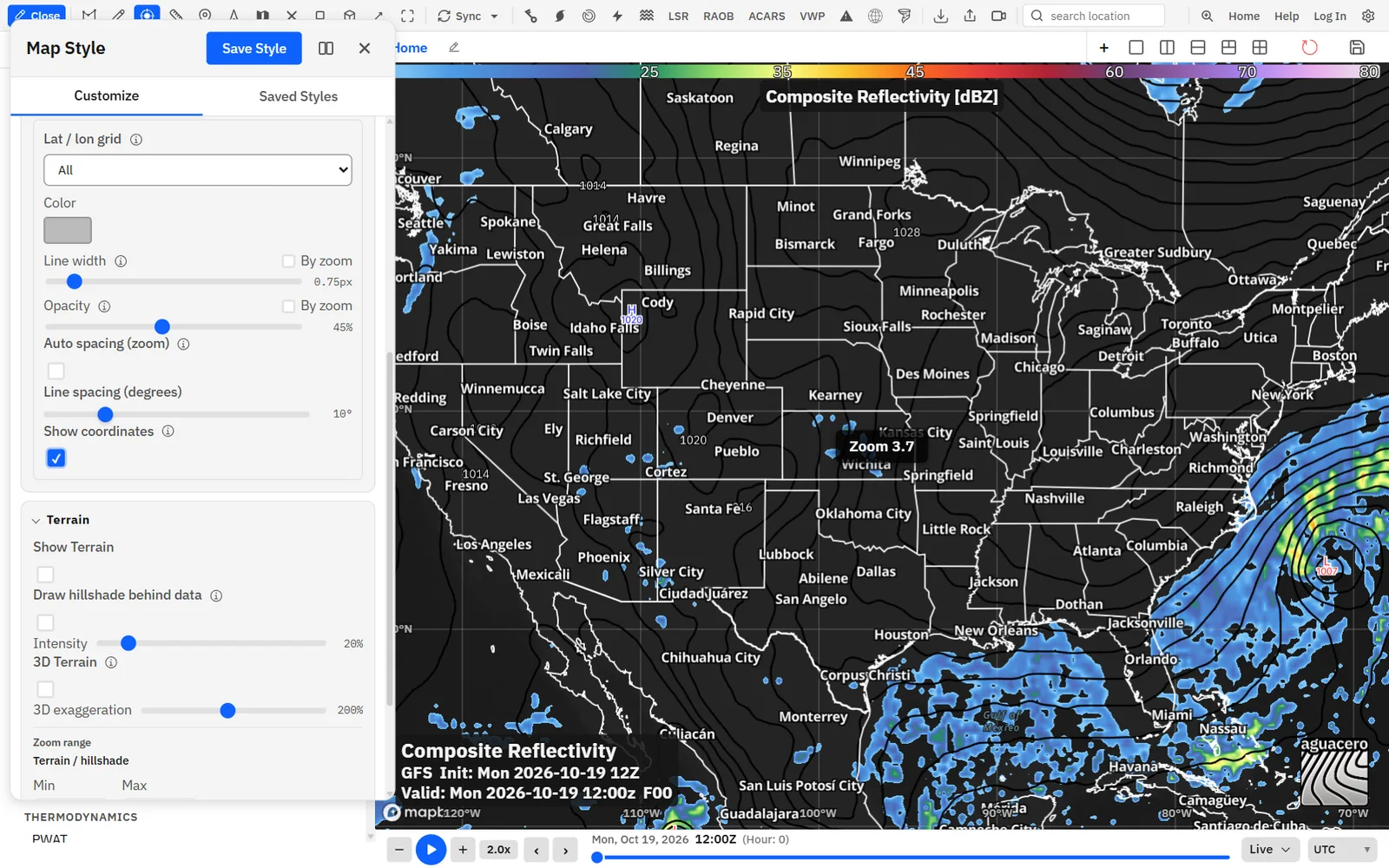Click the search location field
The image size is (1389, 868).
(1095, 16)
